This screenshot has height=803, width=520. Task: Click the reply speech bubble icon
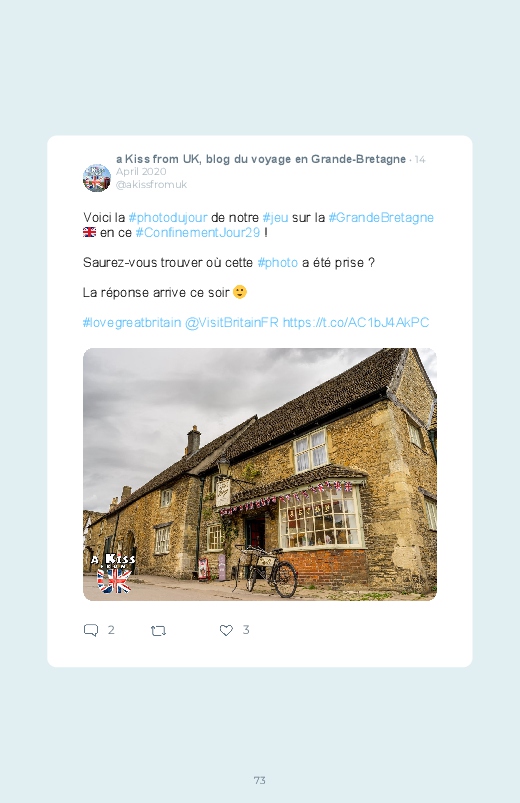(x=91, y=630)
